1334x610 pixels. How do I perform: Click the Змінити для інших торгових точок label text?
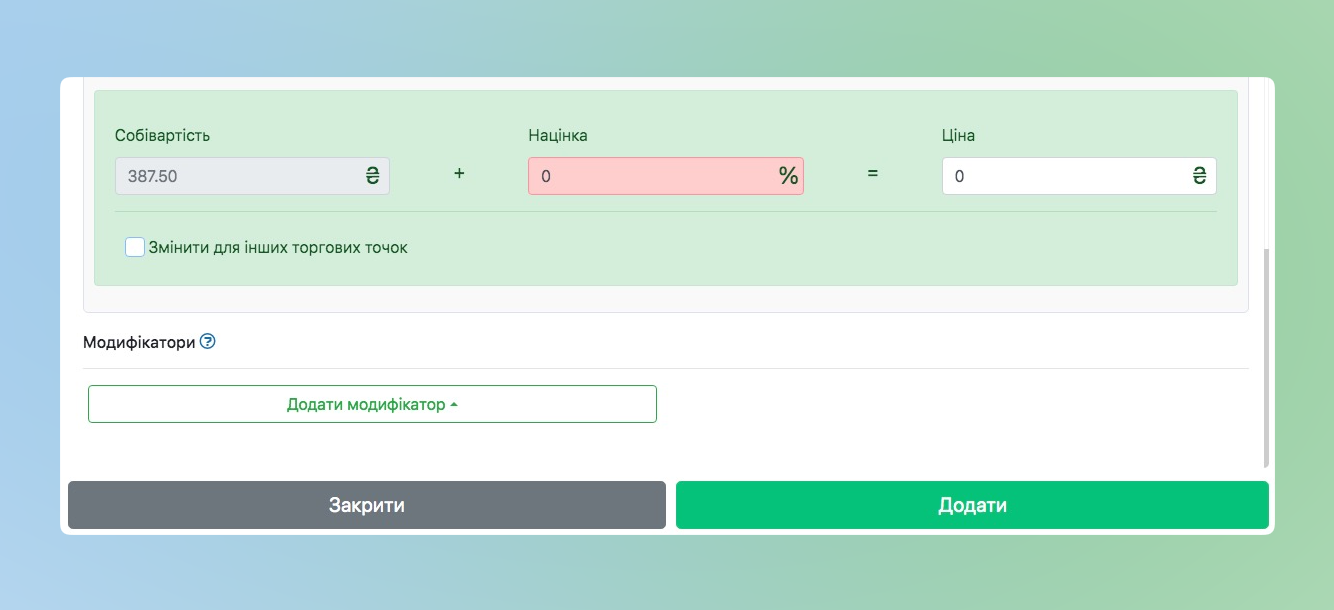278,247
